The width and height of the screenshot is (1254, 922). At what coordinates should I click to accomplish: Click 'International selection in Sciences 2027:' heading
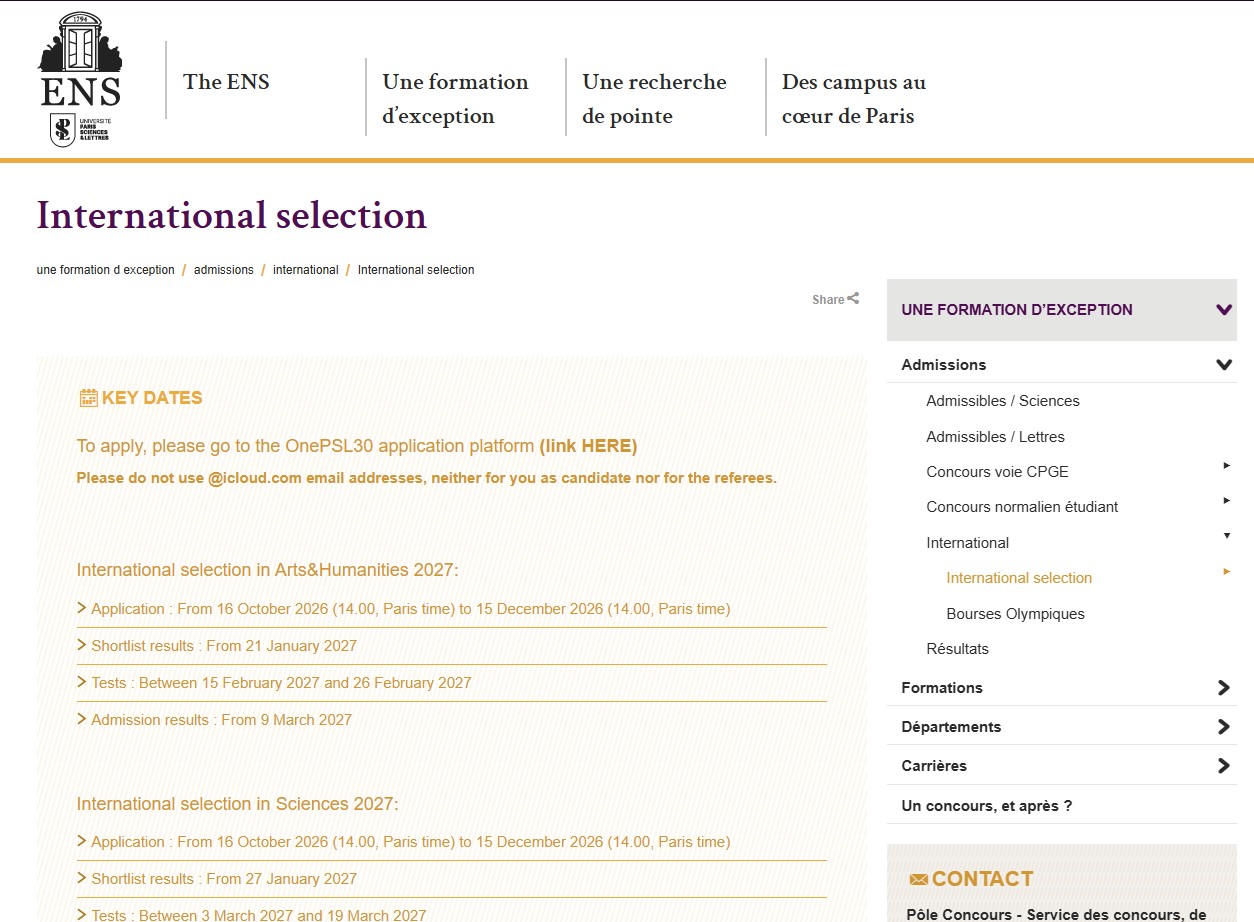(237, 804)
